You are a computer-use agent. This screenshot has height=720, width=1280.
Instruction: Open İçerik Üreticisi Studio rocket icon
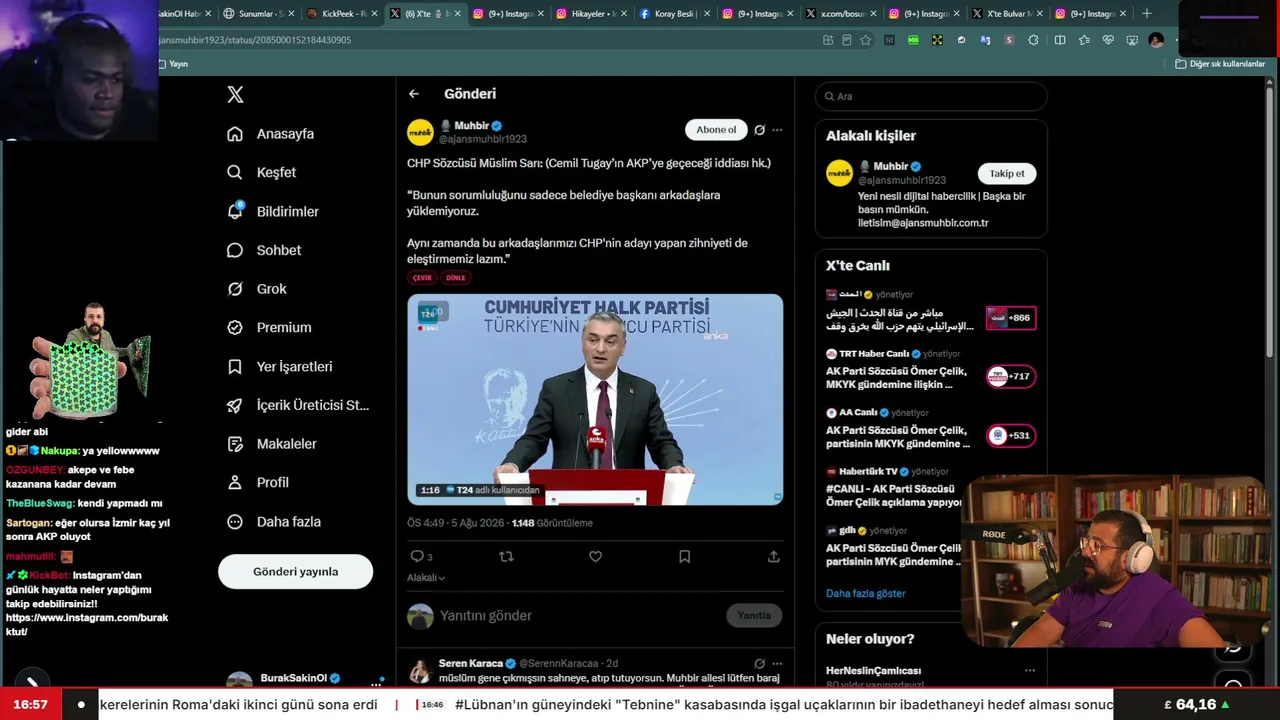(235, 405)
